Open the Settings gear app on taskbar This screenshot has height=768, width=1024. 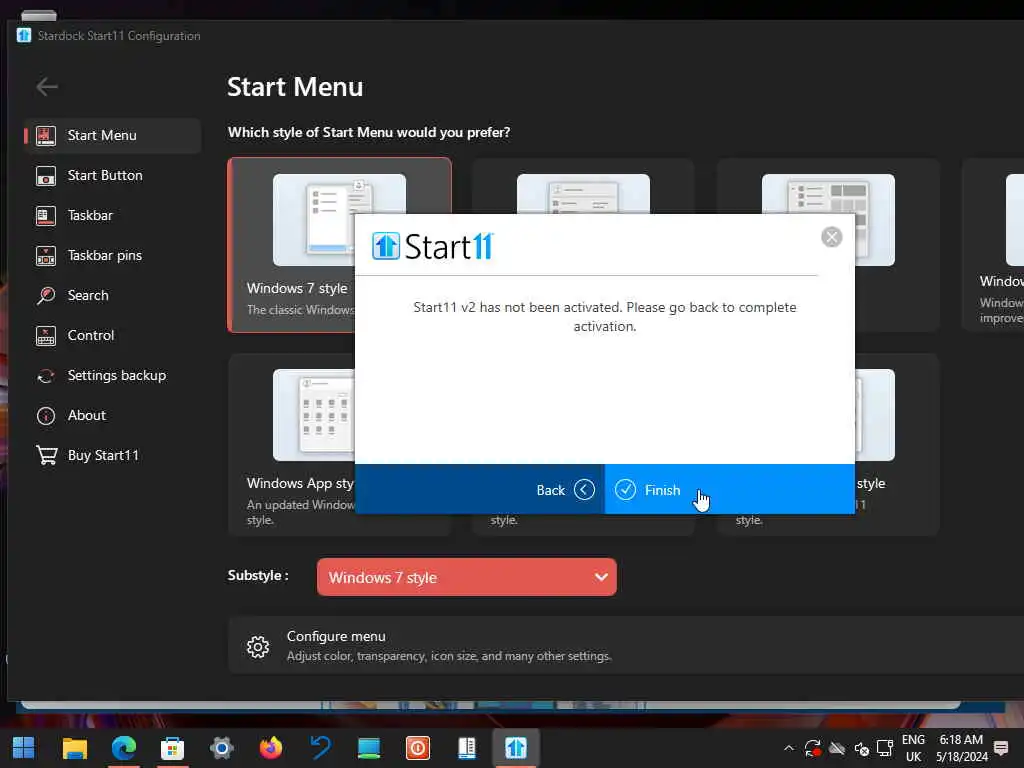[x=221, y=748]
